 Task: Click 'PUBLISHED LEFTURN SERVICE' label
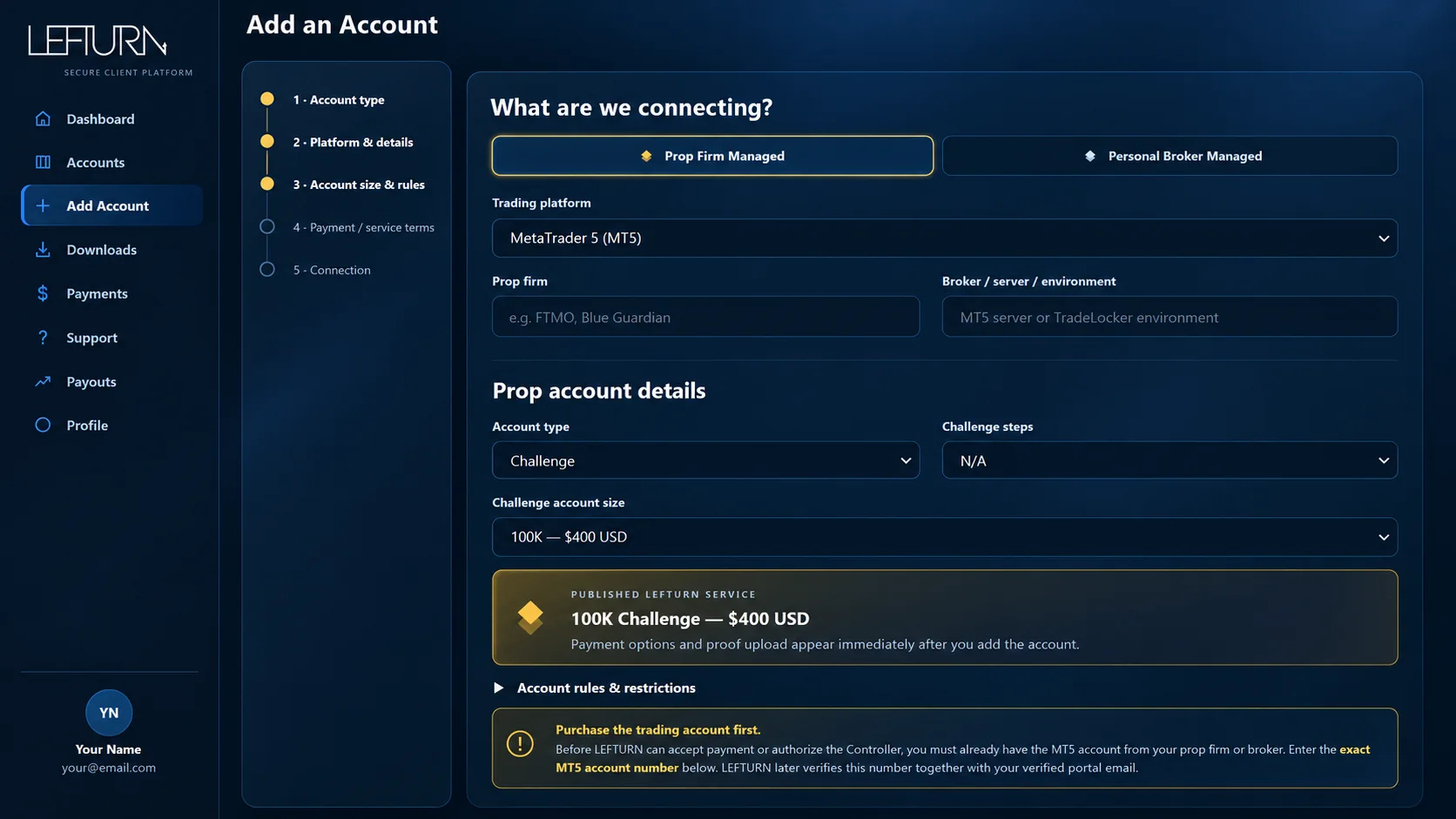pos(664,594)
